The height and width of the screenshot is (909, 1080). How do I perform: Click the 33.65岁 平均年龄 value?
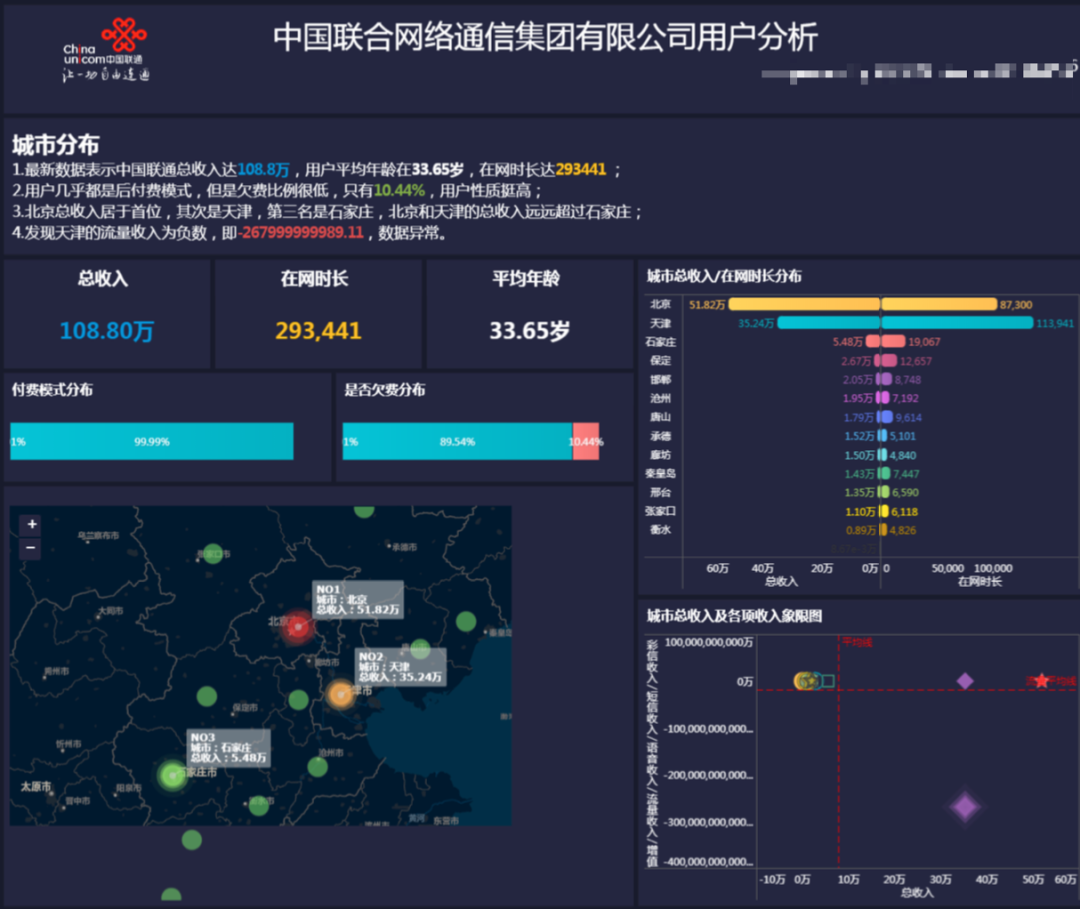tap(530, 331)
